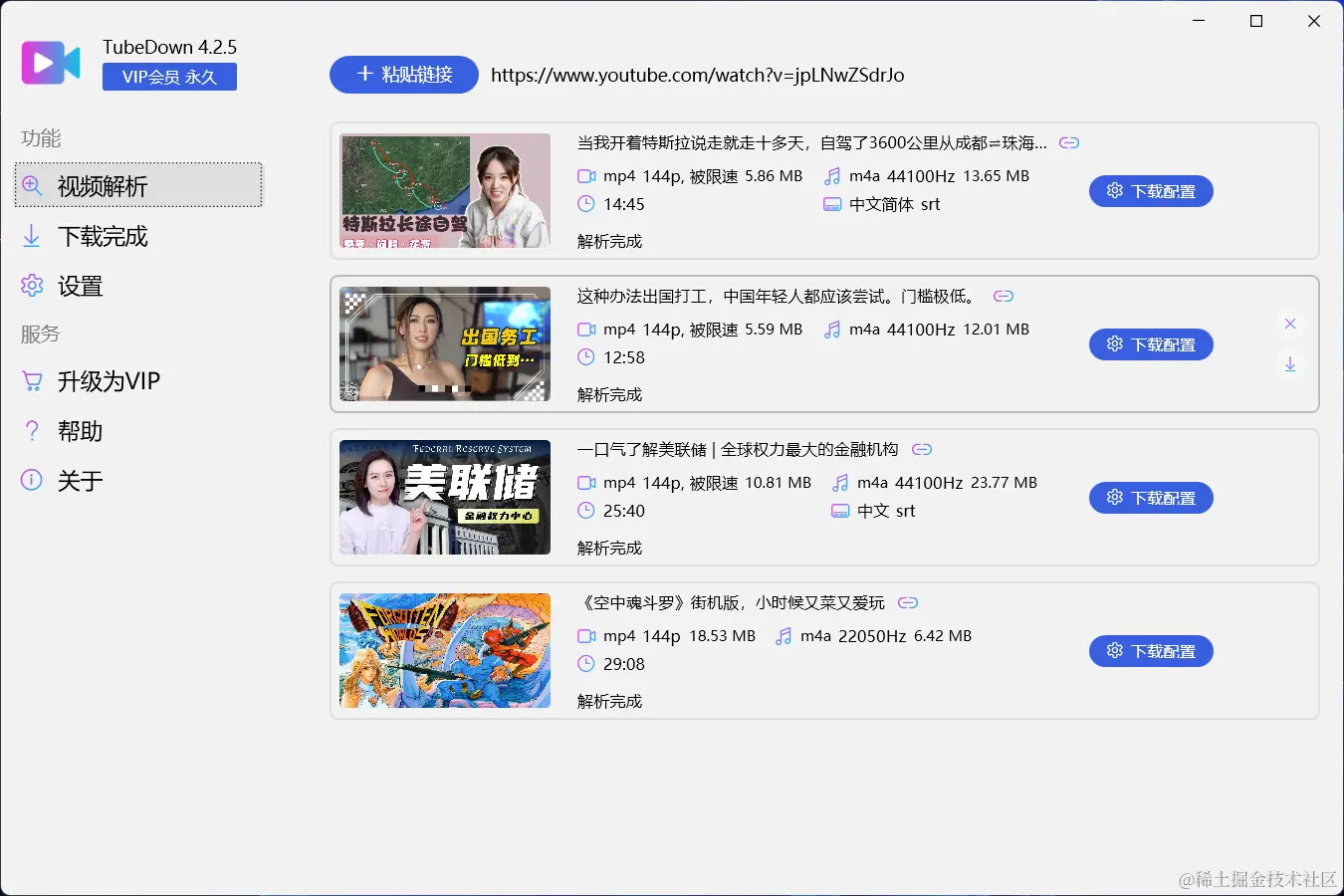Click subtitle icon beside 中文 srt

[840, 511]
